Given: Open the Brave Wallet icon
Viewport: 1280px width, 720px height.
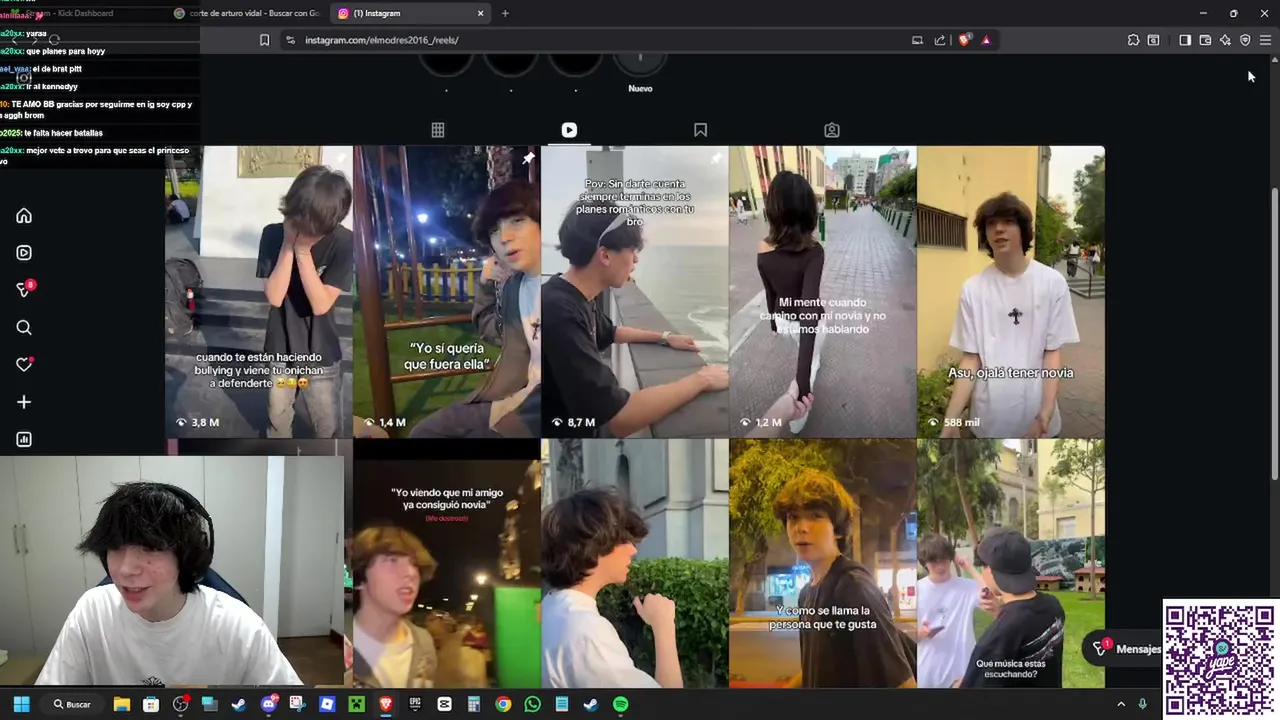Looking at the screenshot, I should [x=1205, y=40].
